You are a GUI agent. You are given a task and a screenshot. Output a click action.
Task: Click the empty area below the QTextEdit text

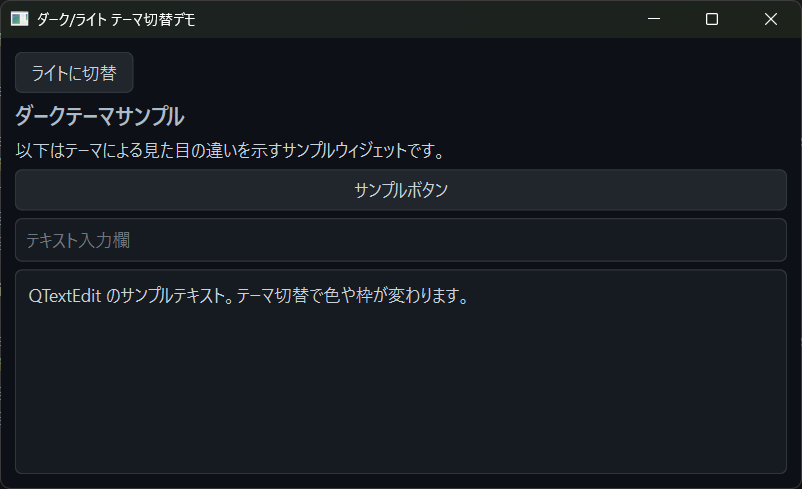tap(400, 400)
